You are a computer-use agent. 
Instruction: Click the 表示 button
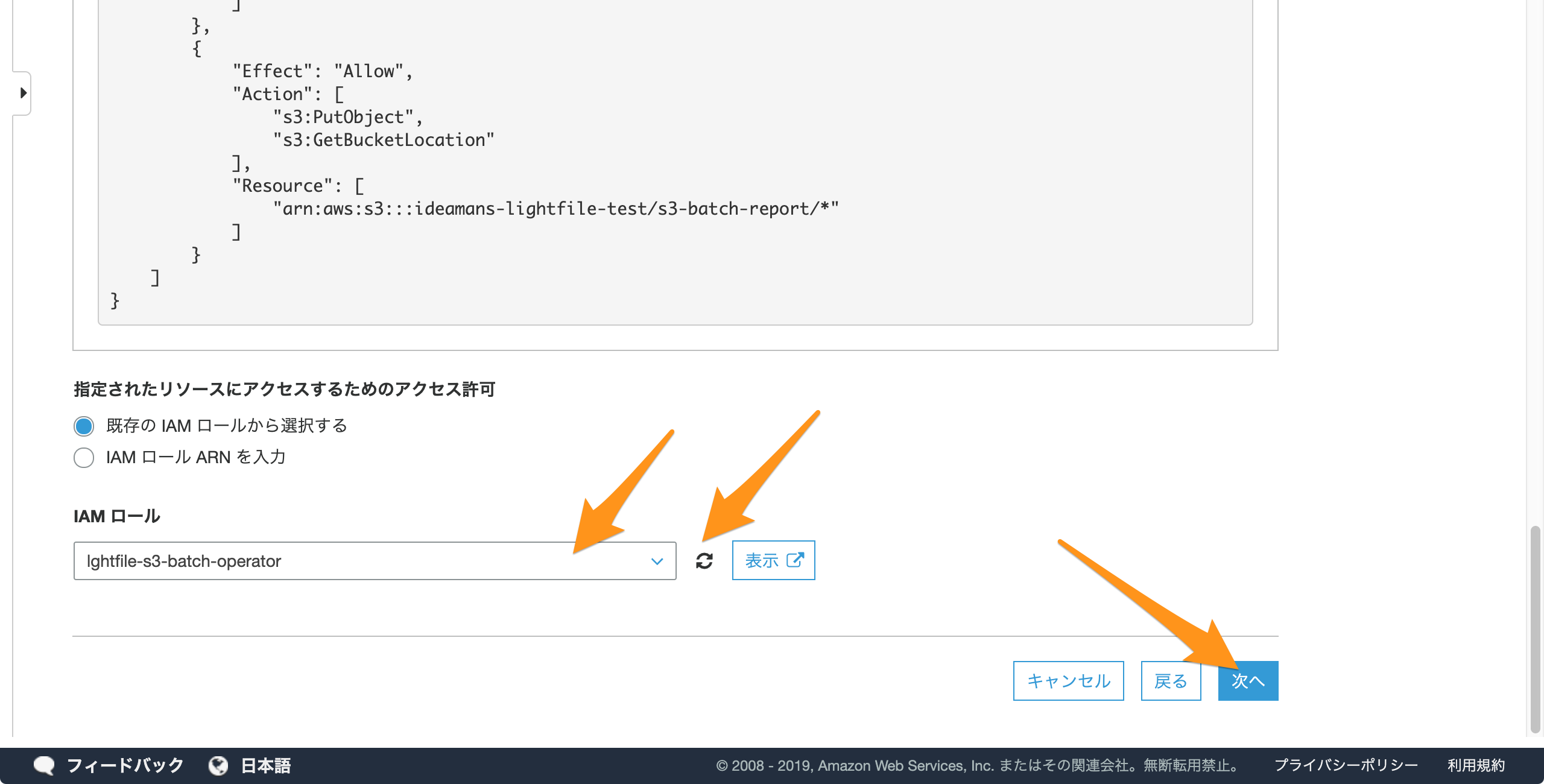click(x=773, y=560)
